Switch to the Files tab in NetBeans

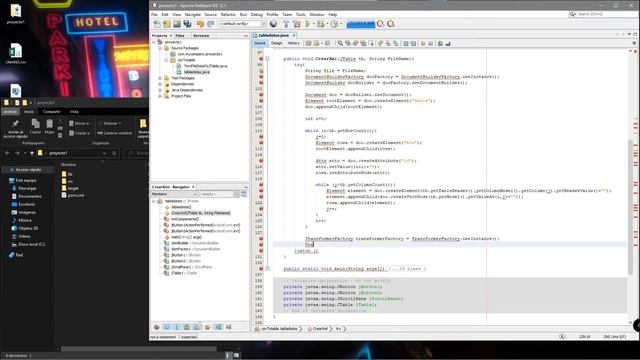180,36
